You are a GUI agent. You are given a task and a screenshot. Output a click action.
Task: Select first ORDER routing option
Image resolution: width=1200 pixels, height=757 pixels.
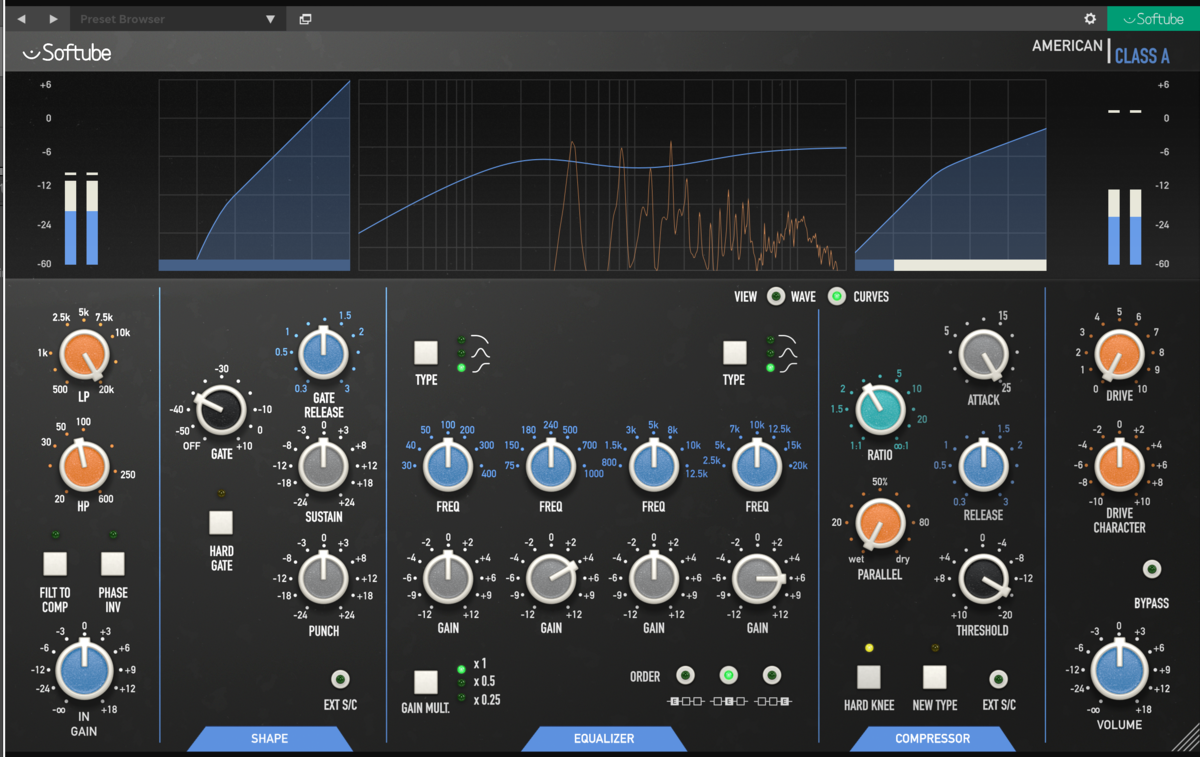point(686,676)
